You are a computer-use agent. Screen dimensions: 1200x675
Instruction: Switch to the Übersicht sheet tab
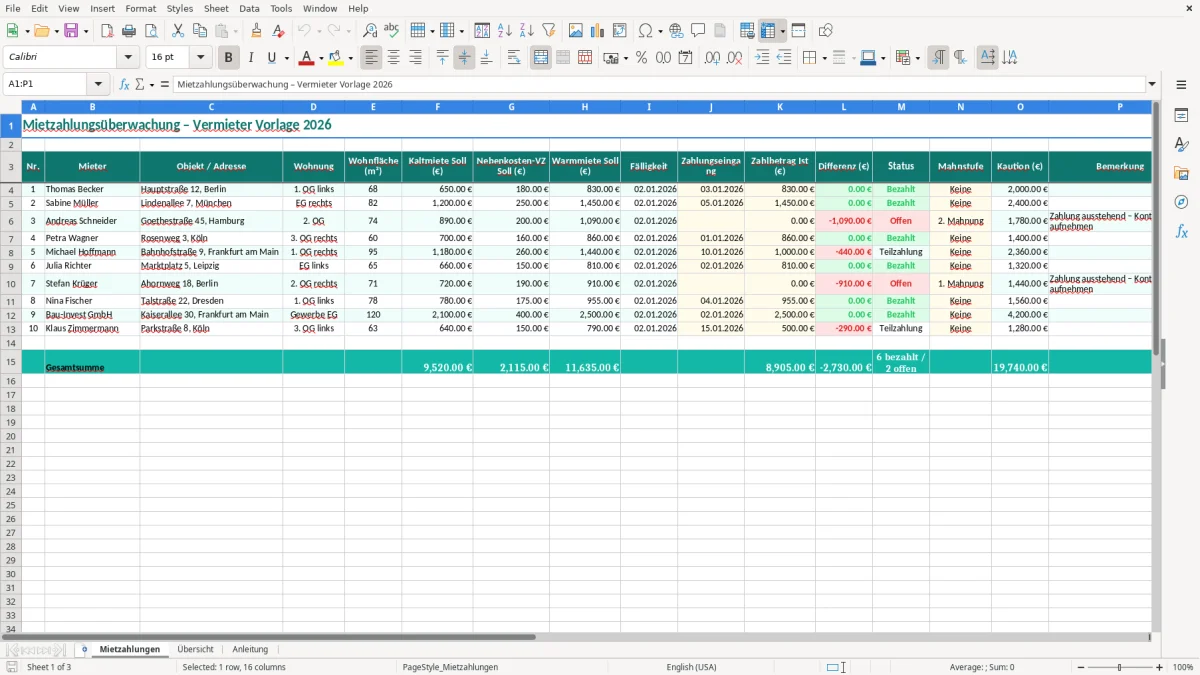(195, 649)
